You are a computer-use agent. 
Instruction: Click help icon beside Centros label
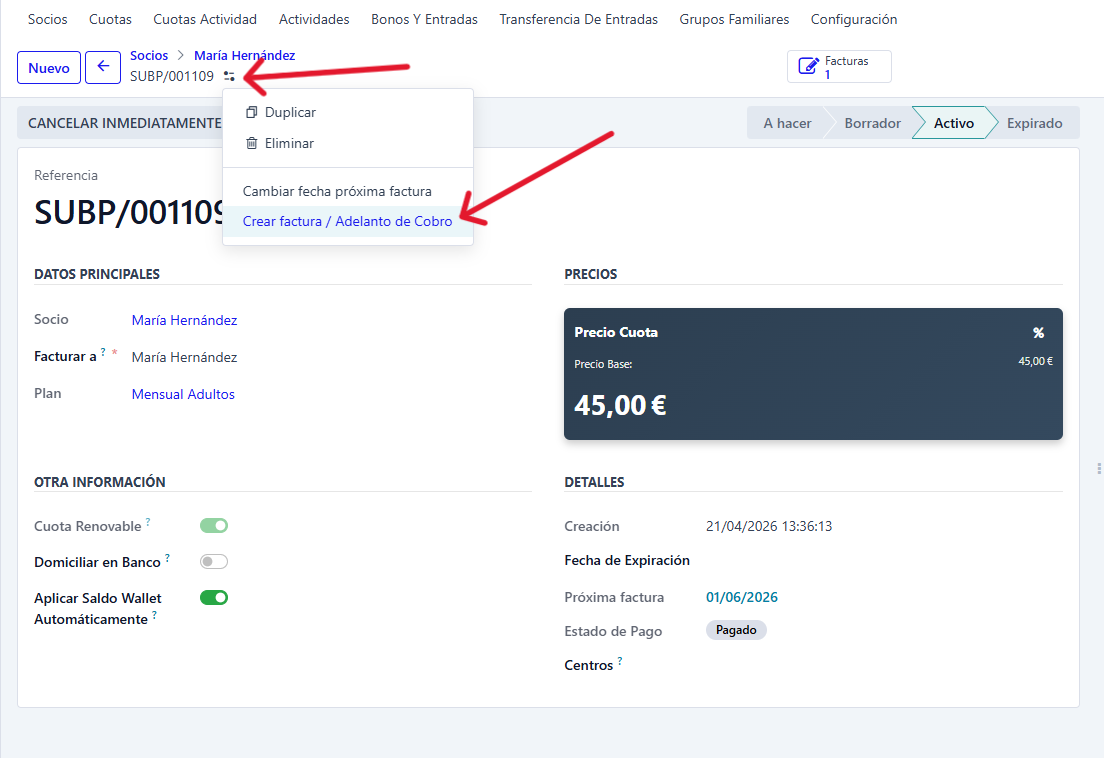click(620, 661)
